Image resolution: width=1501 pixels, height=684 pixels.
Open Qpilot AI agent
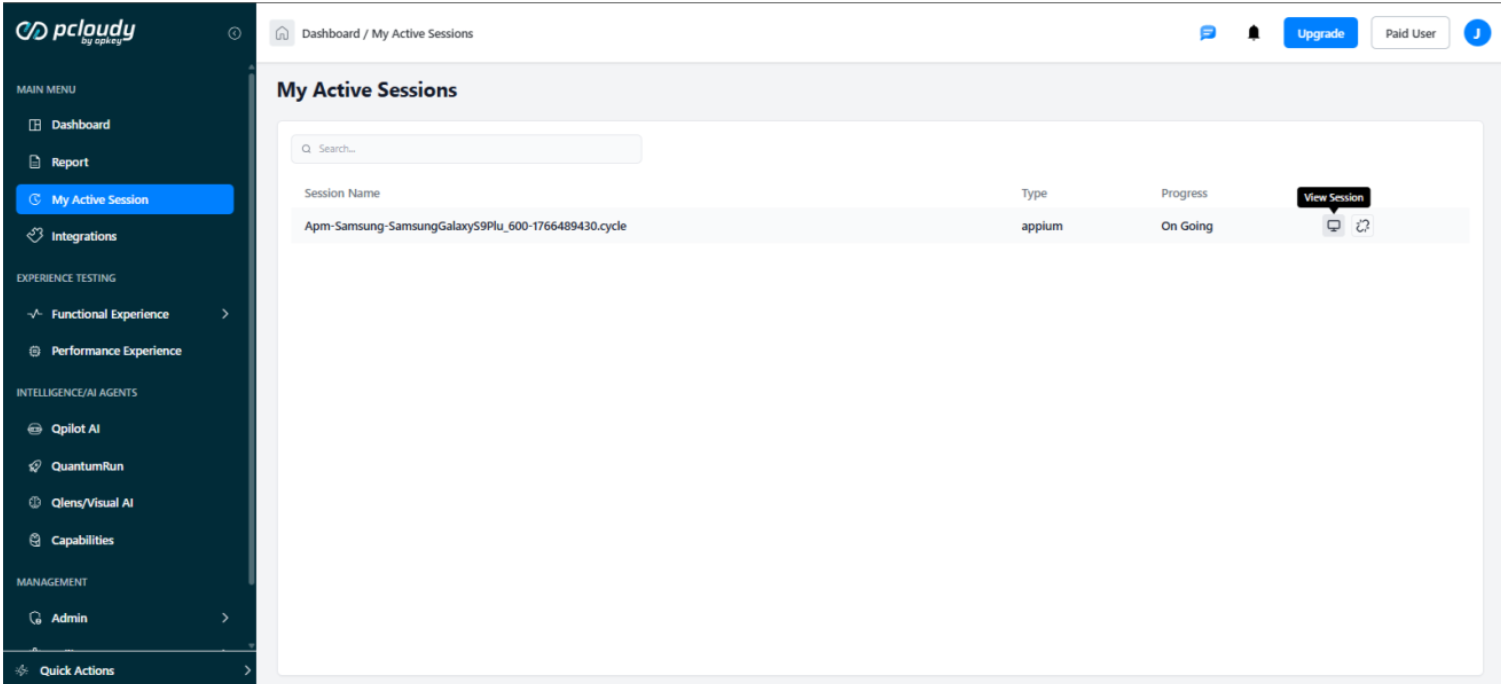tap(76, 429)
